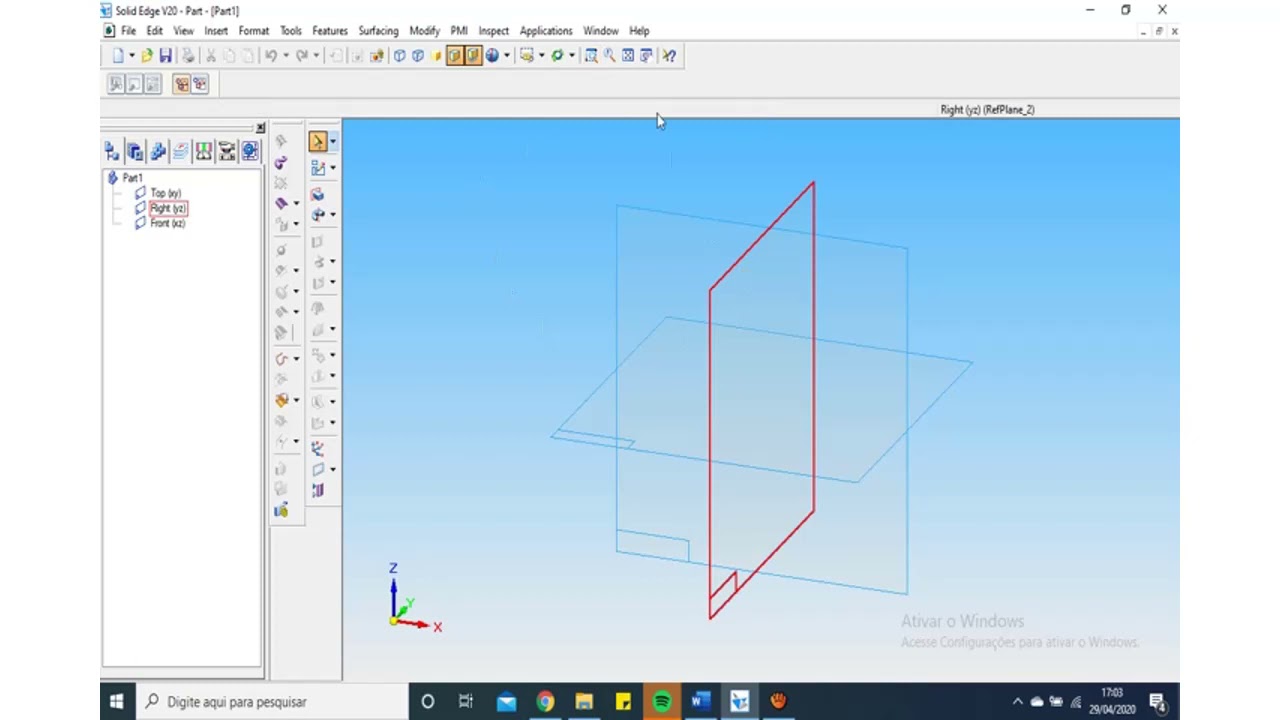The height and width of the screenshot is (720, 1280).
Task: Click the orange surfacing tool icon
Action: (x=281, y=400)
